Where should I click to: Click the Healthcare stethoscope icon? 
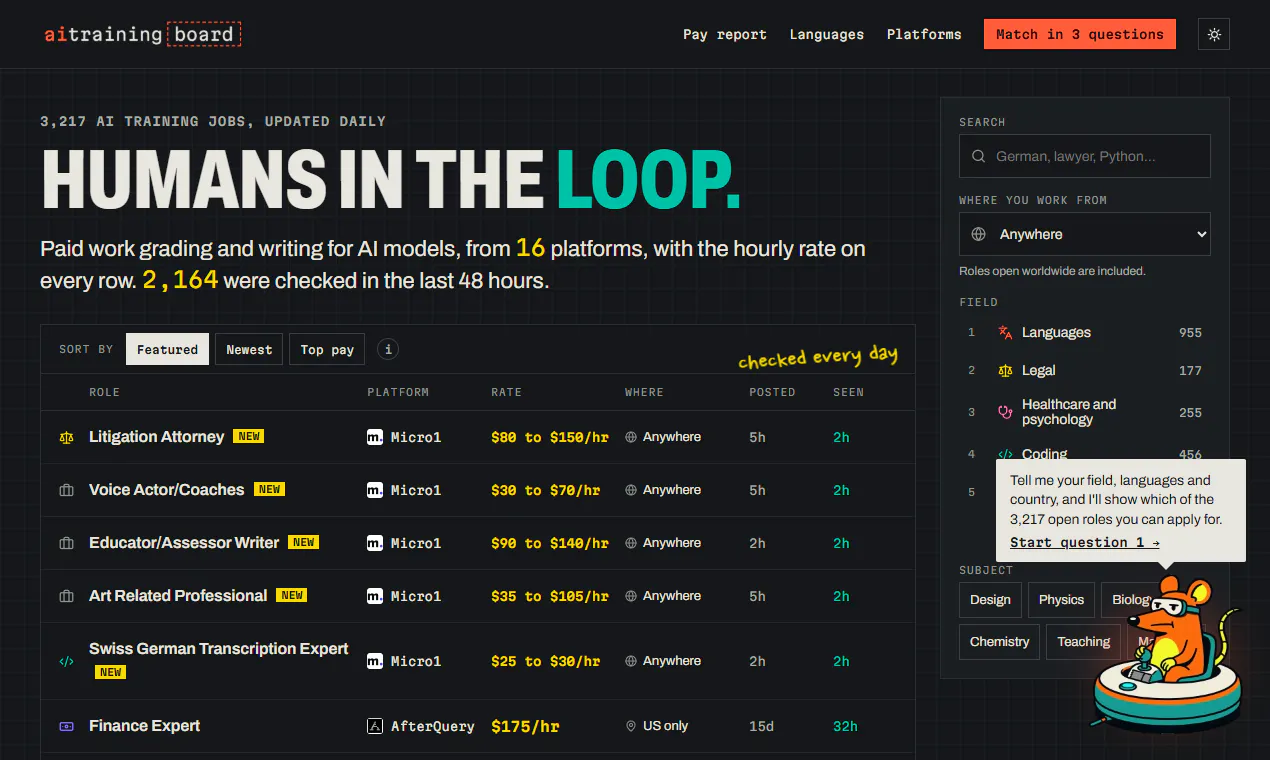(1005, 412)
